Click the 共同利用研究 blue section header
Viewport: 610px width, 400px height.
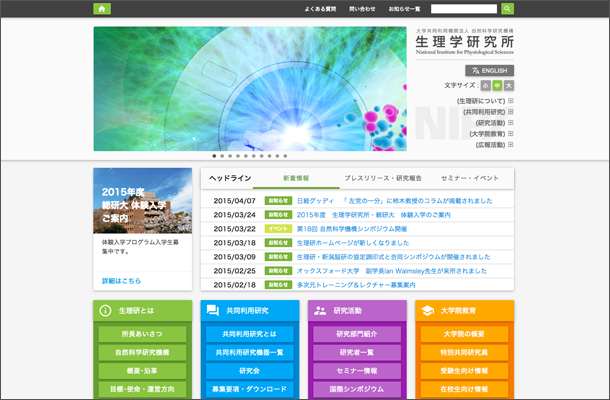click(250, 311)
